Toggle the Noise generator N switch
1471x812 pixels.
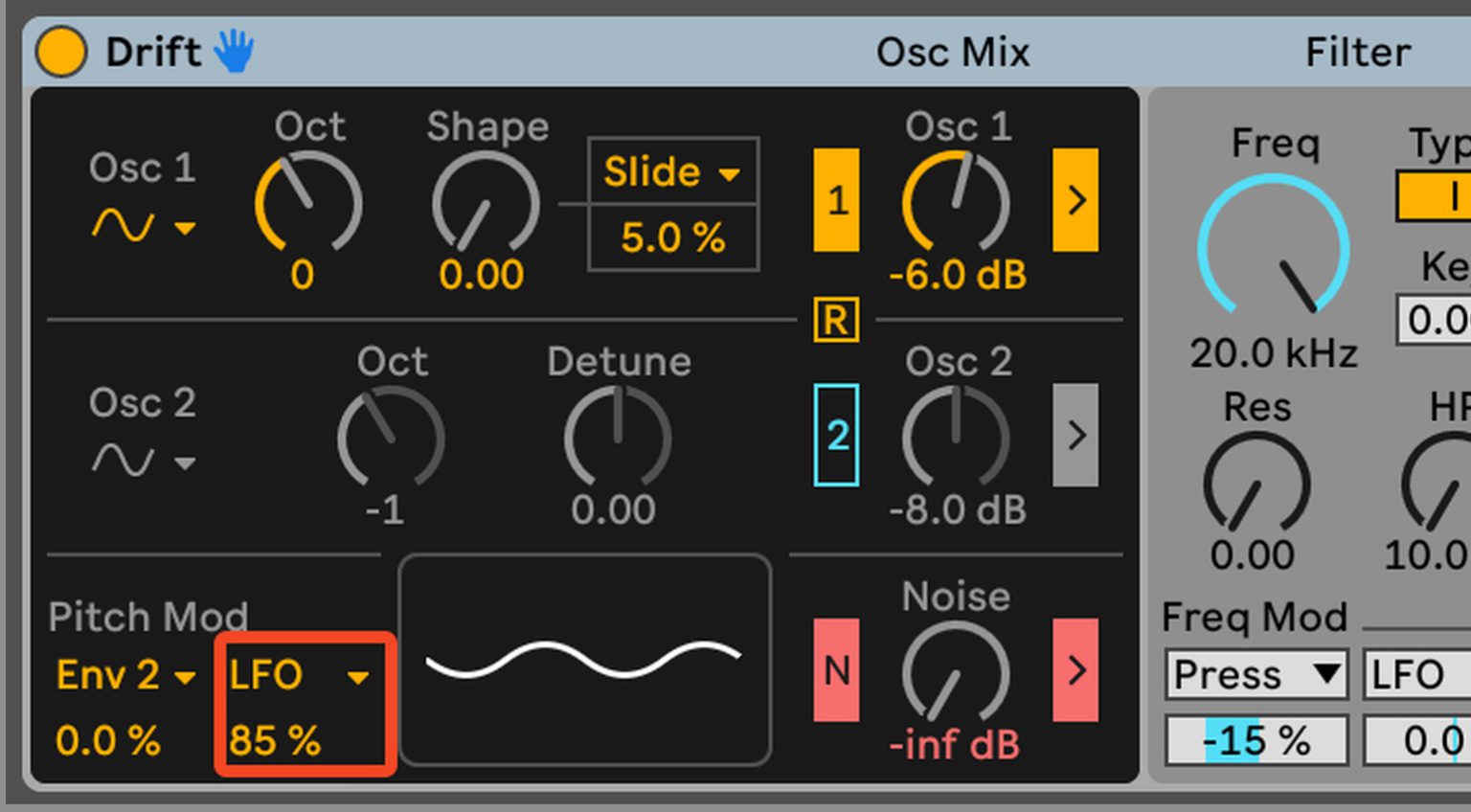pyautogui.click(x=835, y=672)
